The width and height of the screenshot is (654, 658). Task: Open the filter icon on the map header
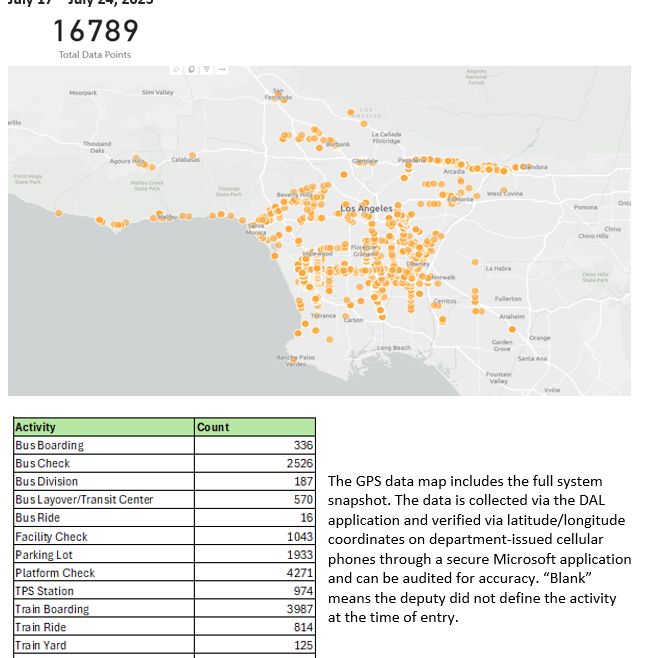[204, 69]
